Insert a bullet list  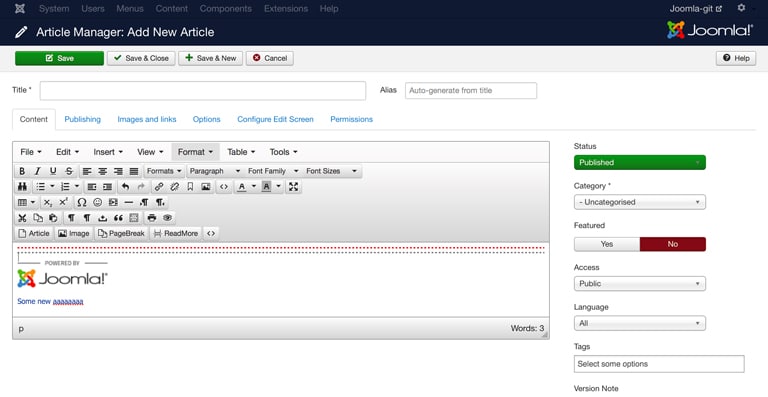pyautogui.click(x=41, y=187)
